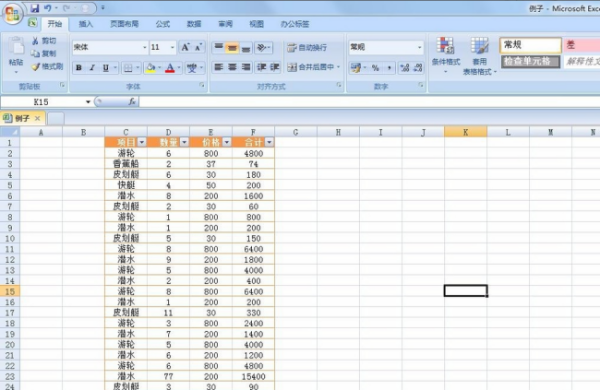Open the 页面布局 ribbon tab
Screen dimensions: 600x390
point(124,24)
